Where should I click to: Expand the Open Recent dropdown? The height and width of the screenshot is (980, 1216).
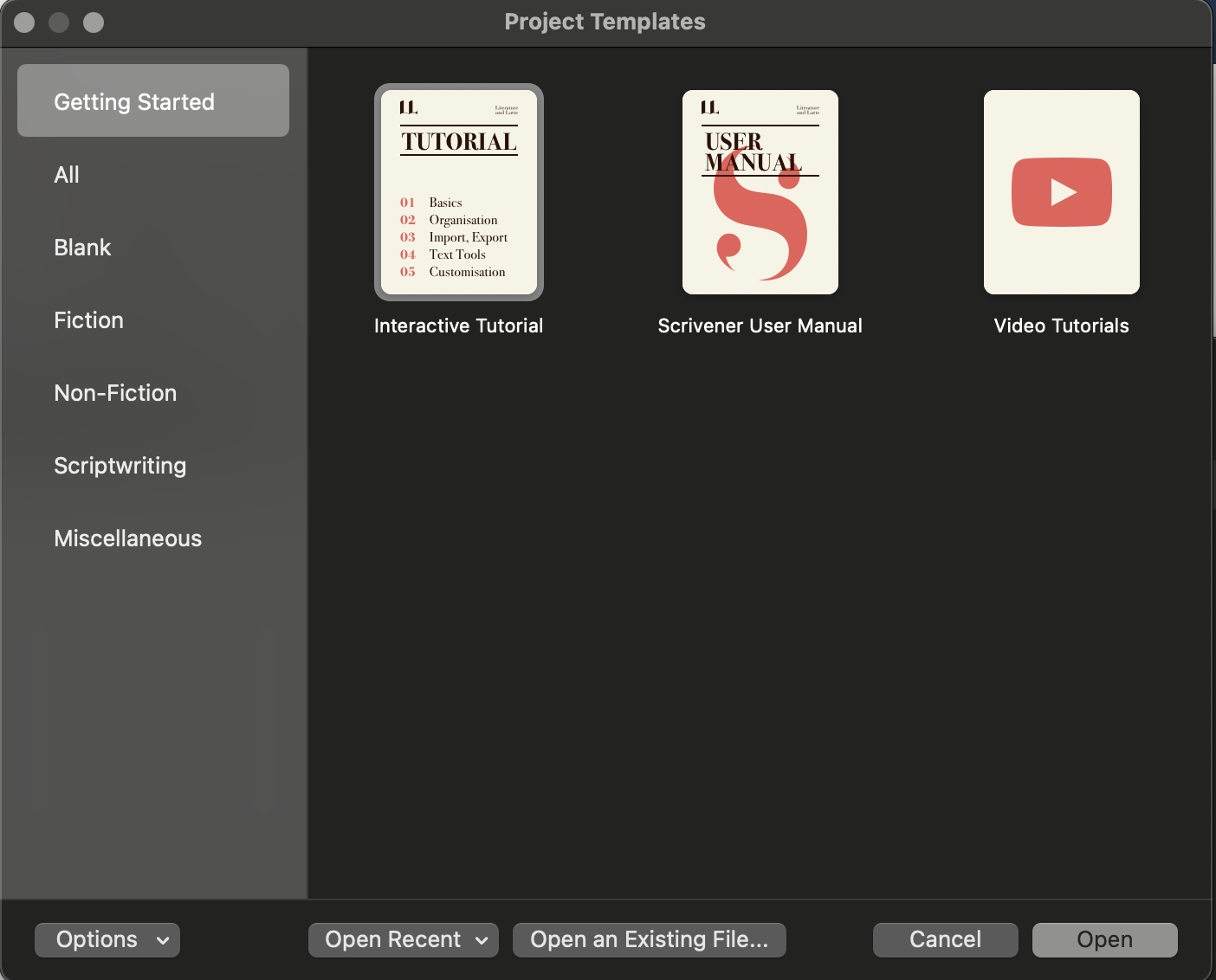tap(404, 940)
